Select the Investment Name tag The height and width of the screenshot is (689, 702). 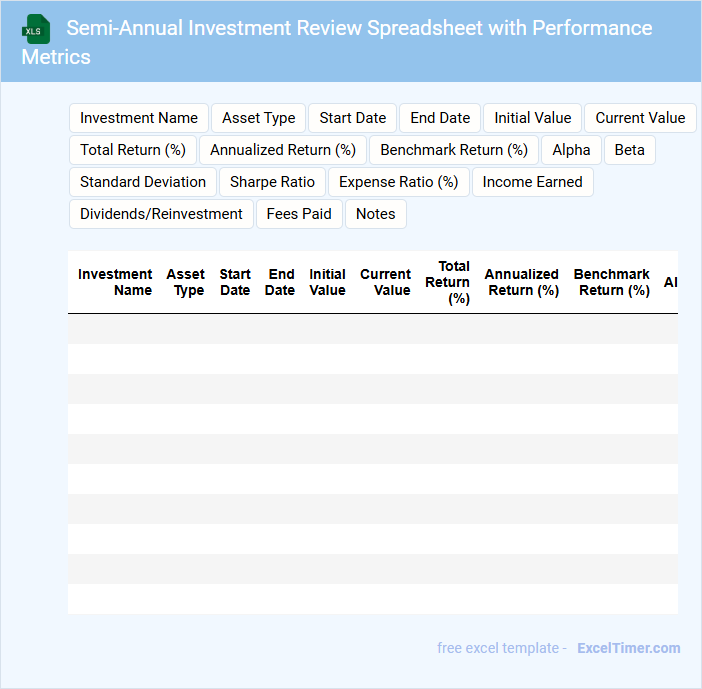click(139, 118)
